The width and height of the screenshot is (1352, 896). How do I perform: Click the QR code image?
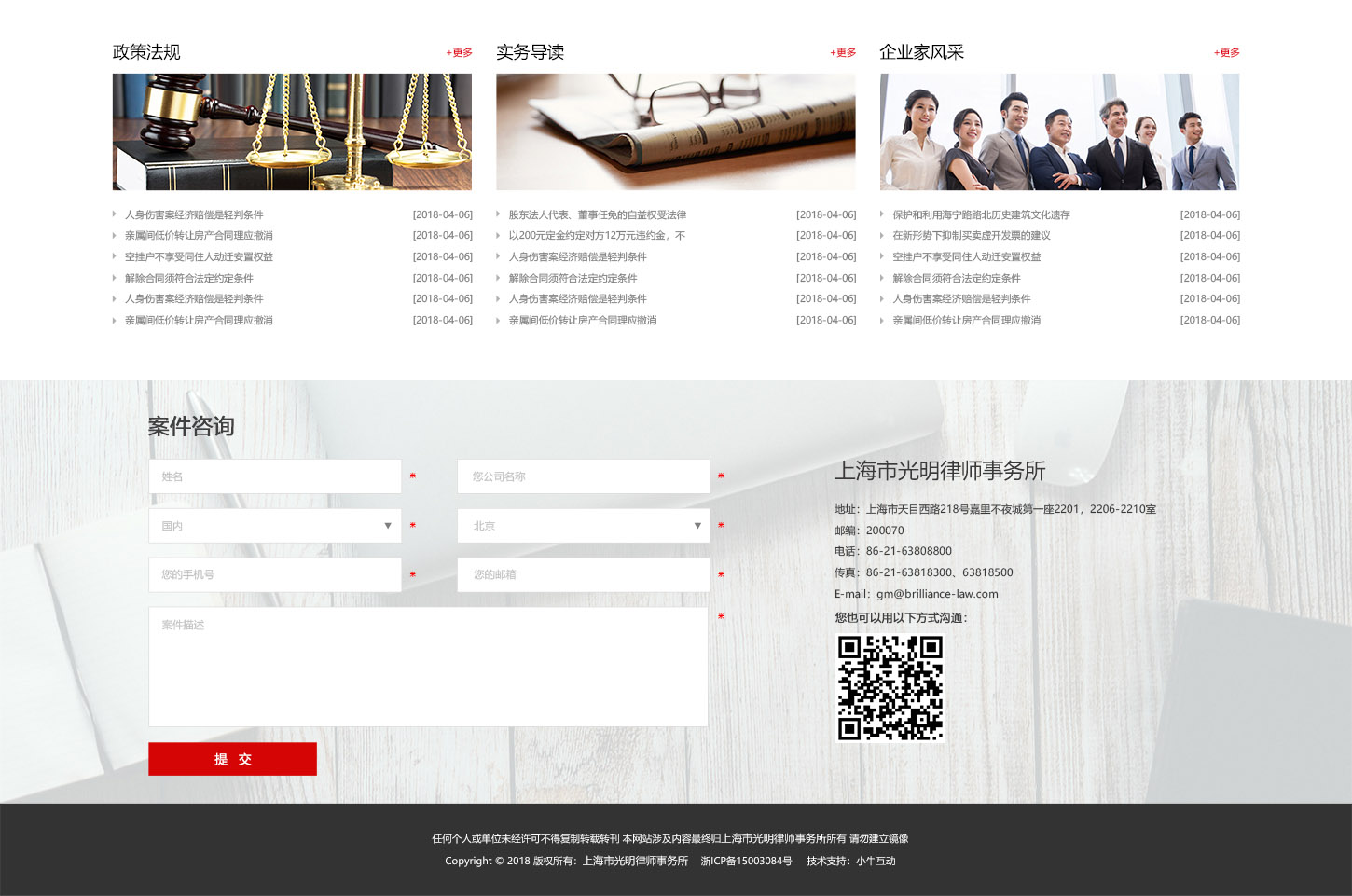pos(890,688)
